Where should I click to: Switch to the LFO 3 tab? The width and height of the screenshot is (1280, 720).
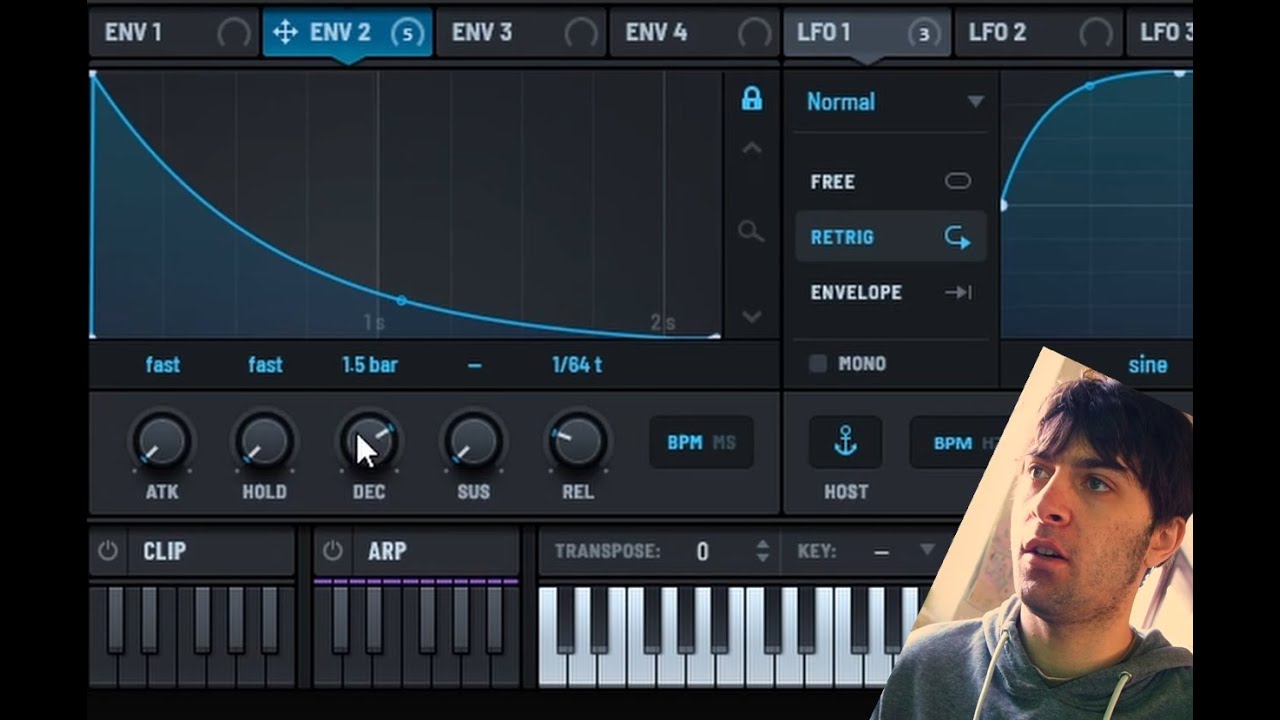(1160, 33)
